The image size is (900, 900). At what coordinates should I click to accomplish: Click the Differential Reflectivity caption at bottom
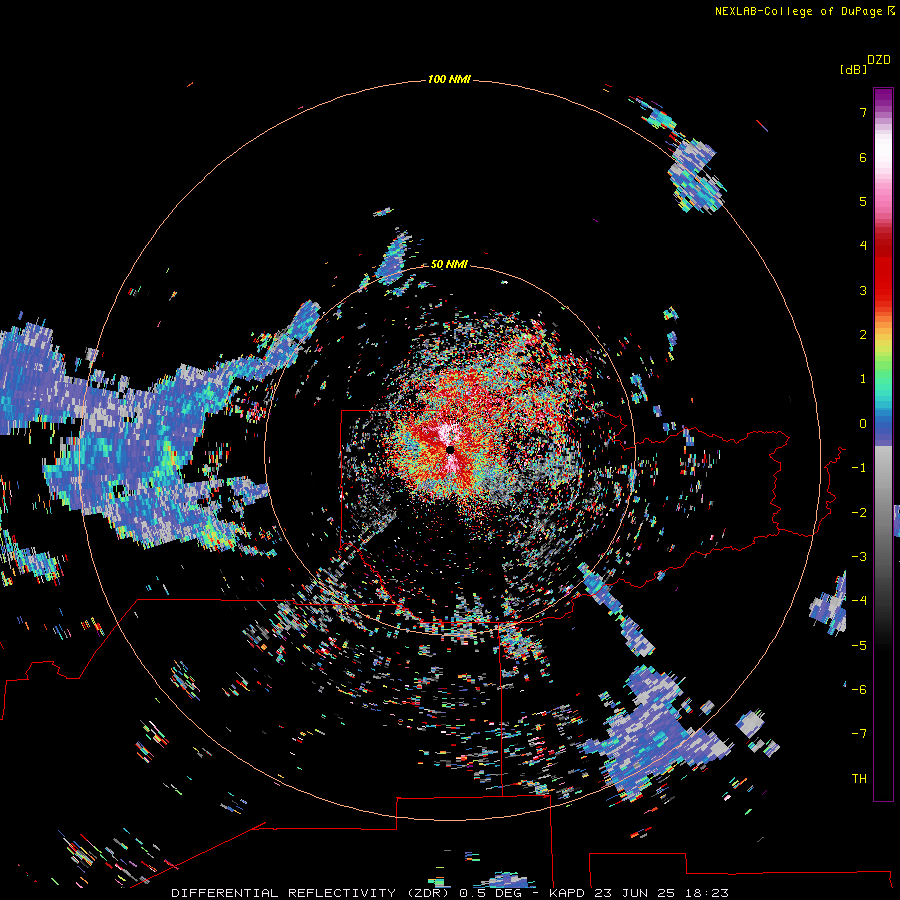pyautogui.click(x=450, y=893)
